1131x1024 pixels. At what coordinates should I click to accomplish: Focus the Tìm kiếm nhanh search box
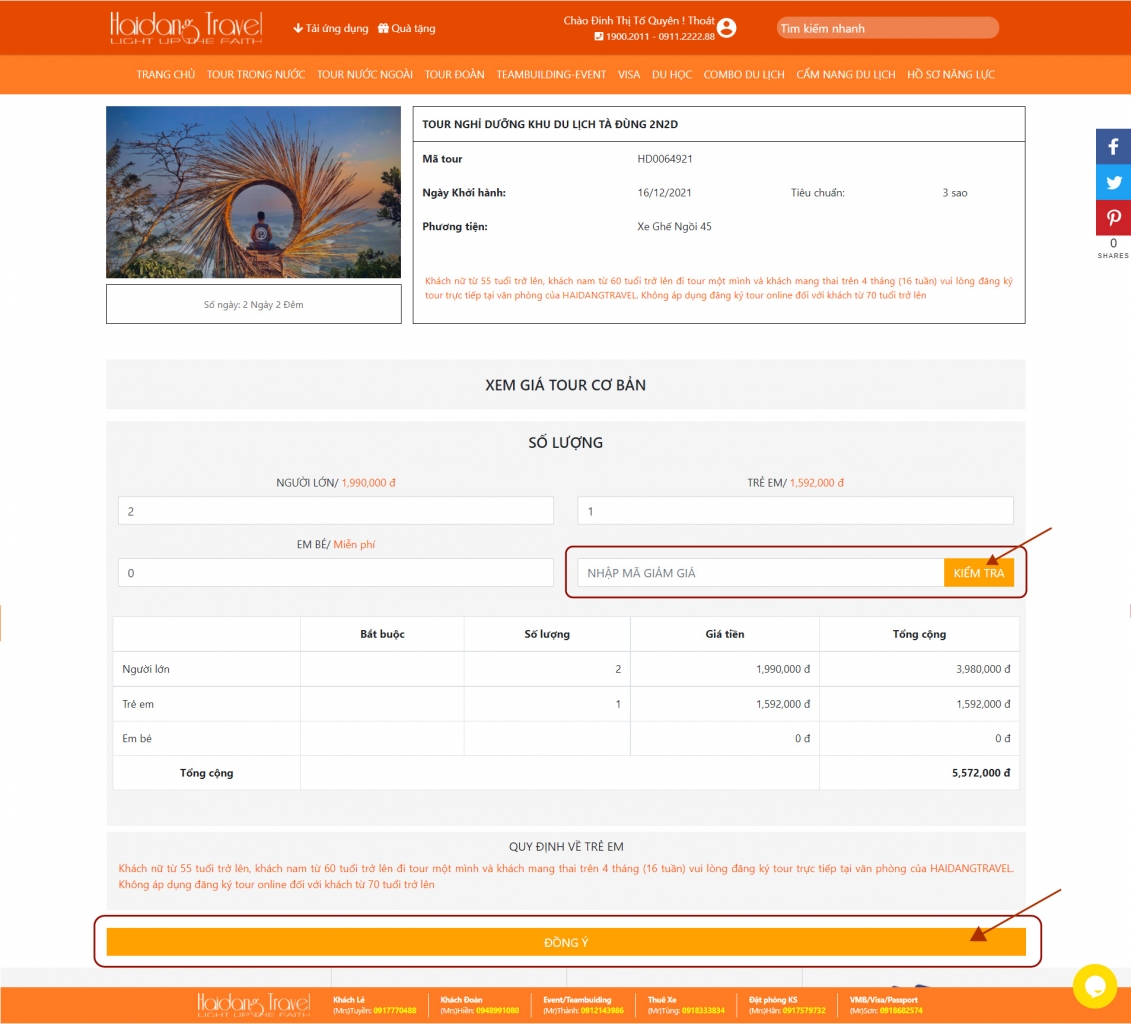pyautogui.click(x=887, y=28)
